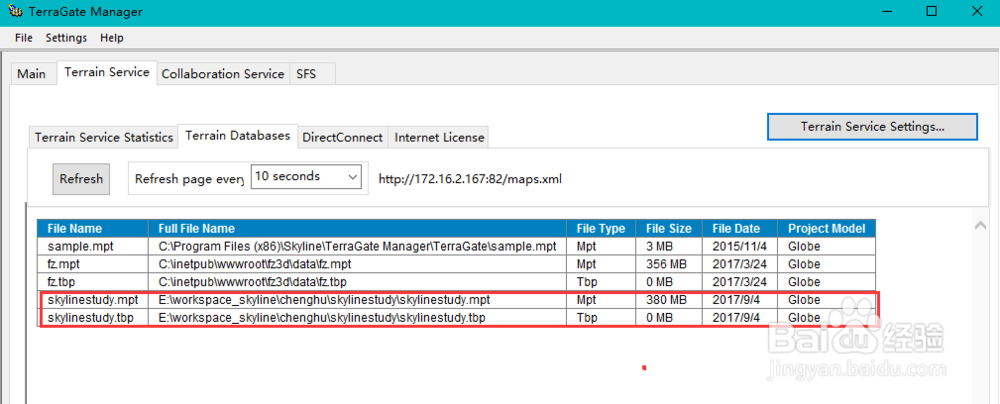Image resolution: width=1000 pixels, height=404 pixels.
Task: Click the skylinestudy.mpt full path cell
Action: (x=357, y=299)
